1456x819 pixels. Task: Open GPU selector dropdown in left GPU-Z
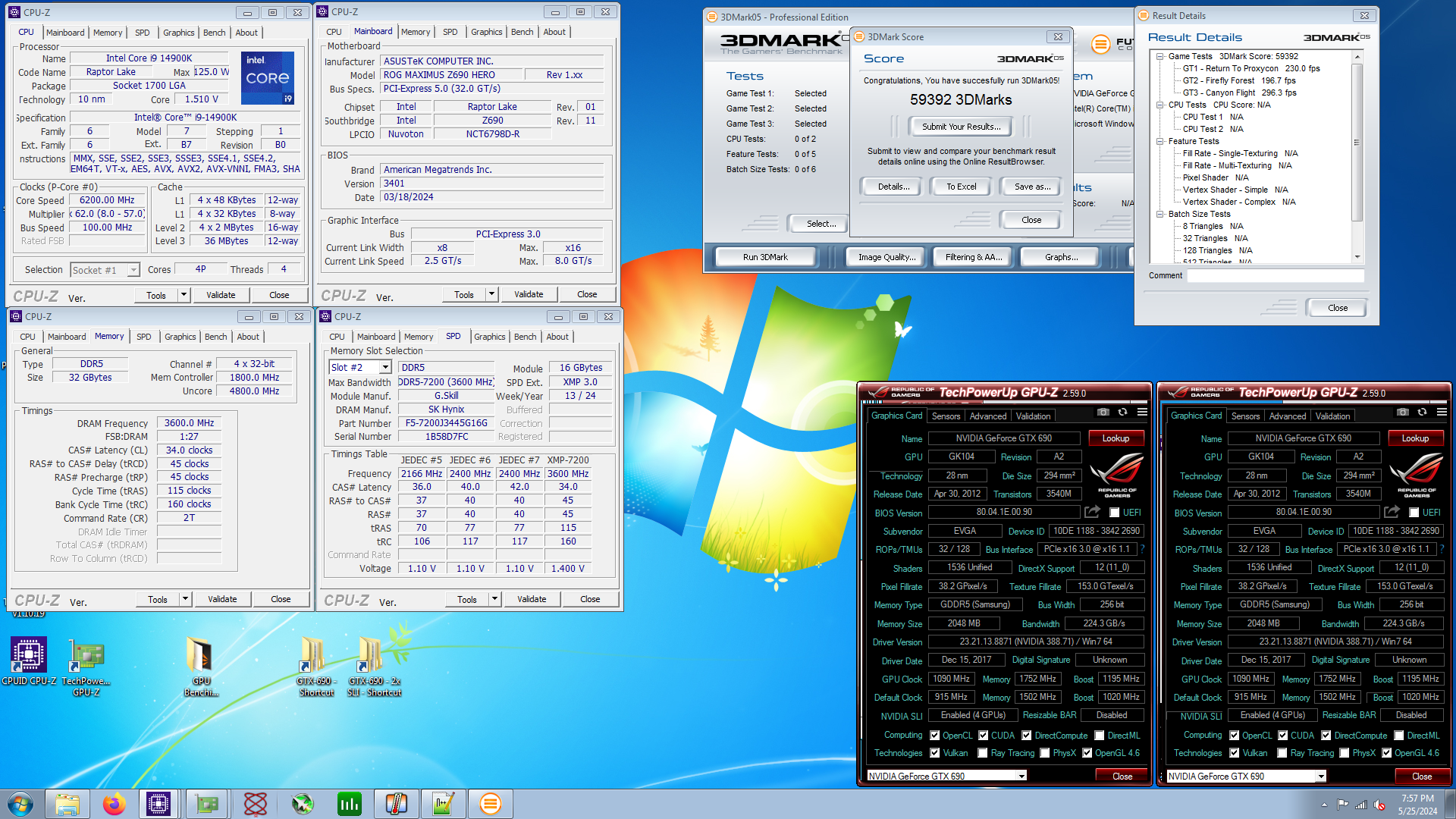click(1021, 776)
